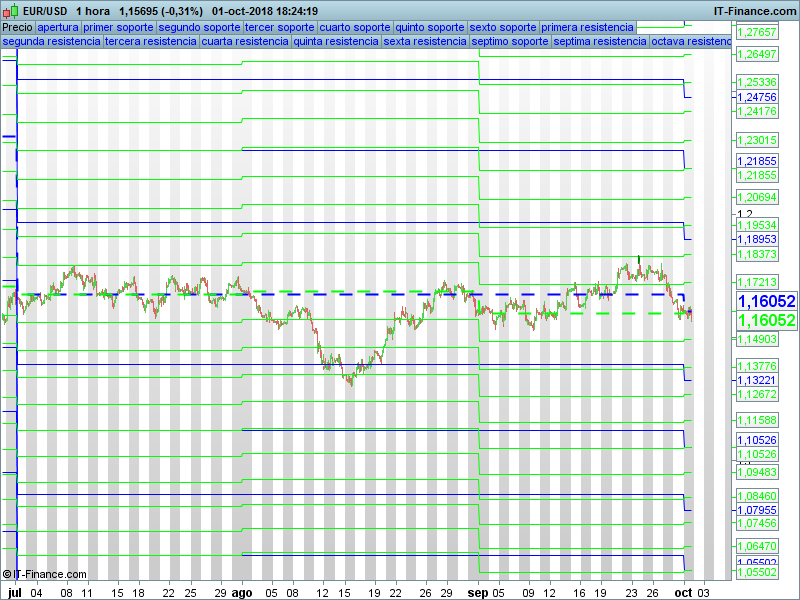Select the apertura indicator label
The image size is (800, 600).
(57, 27)
